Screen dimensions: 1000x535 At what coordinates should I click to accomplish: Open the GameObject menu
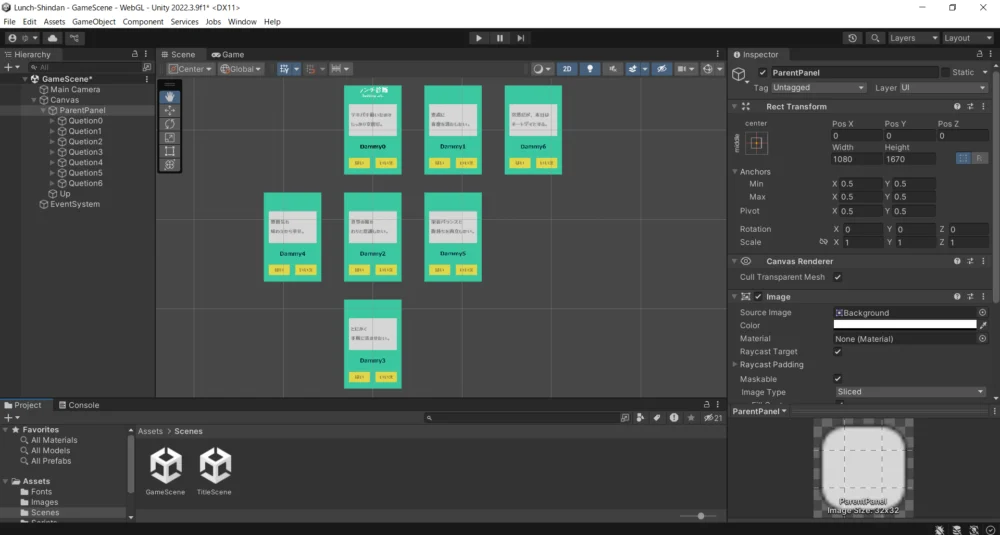tap(94, 22)
